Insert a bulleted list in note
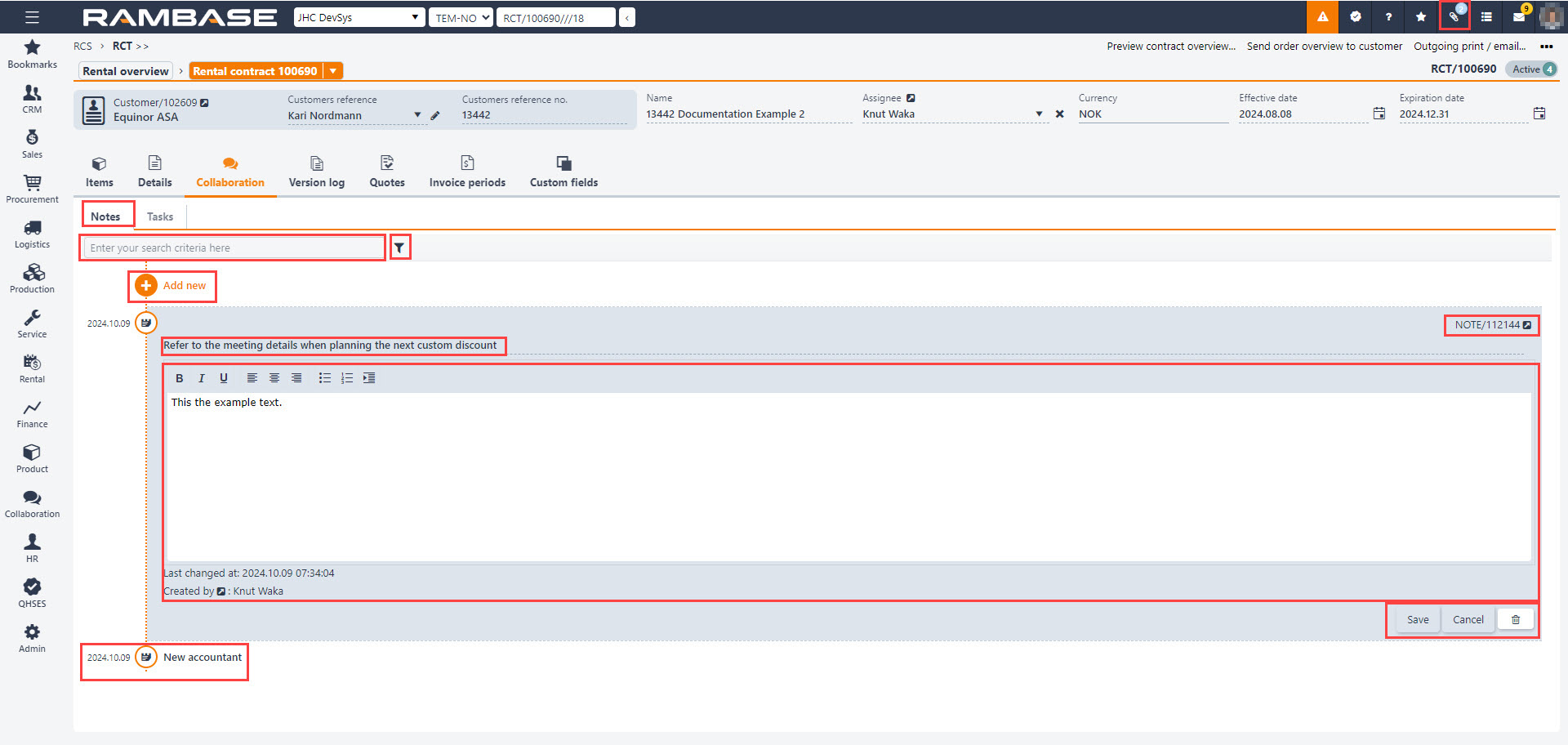The image size is (1568, 745). (324, 378)
